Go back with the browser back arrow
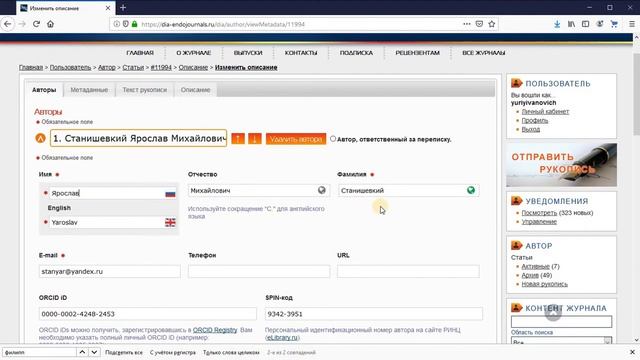Viewport: 640px width, 360px height. click(7, 24)
